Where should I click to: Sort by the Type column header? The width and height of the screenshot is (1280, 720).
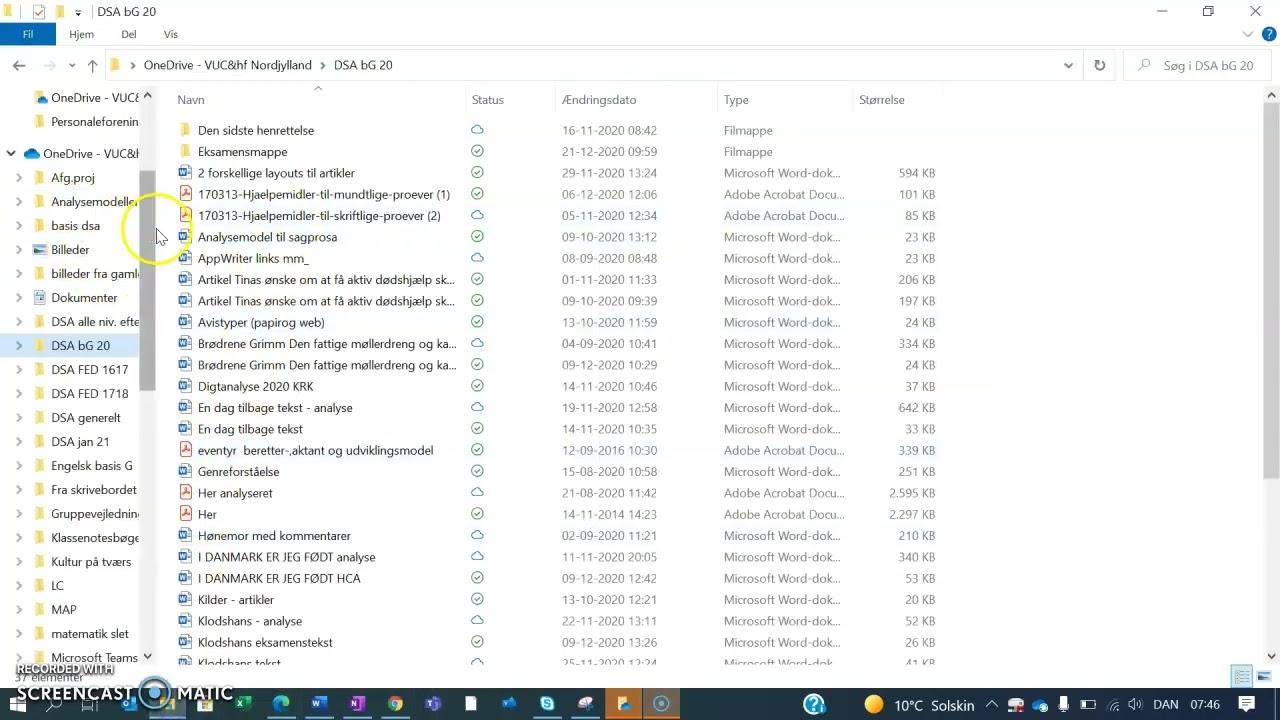coord(736,100)
